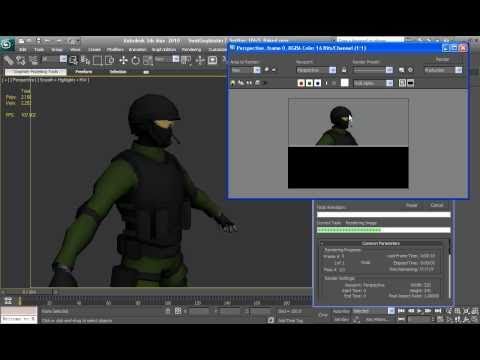The width and height of the screenshot is (480, 360).
Task: Open the Time Configuration icon
Action: 441,319
